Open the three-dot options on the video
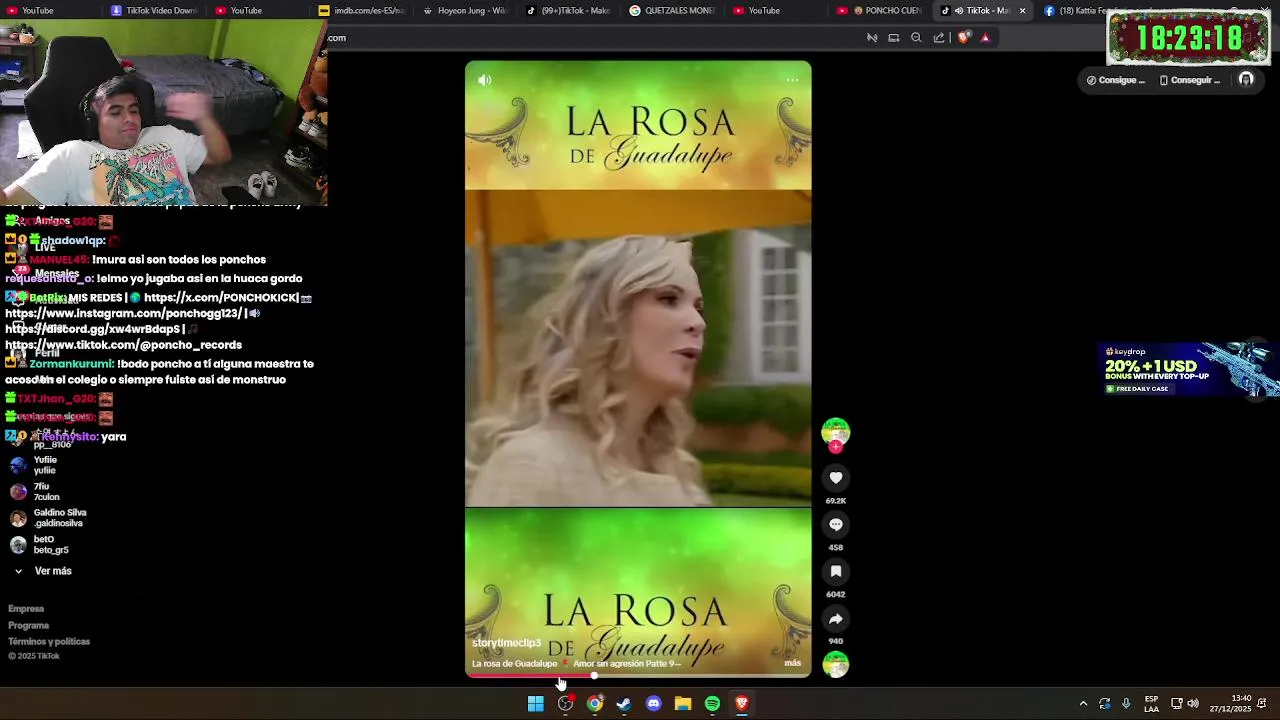This screenshot has height=720, width=1280. click(792, 80)
